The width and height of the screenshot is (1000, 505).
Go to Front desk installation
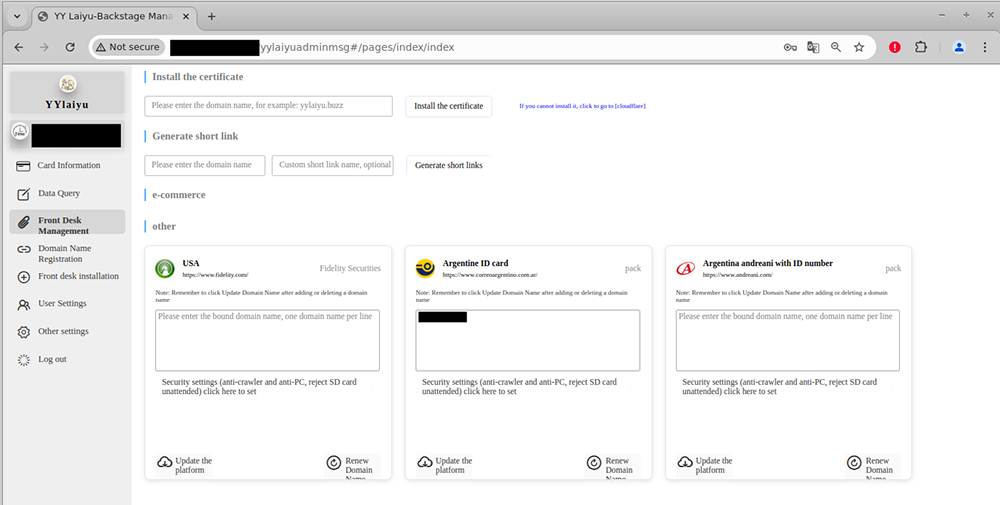point(77,277)
